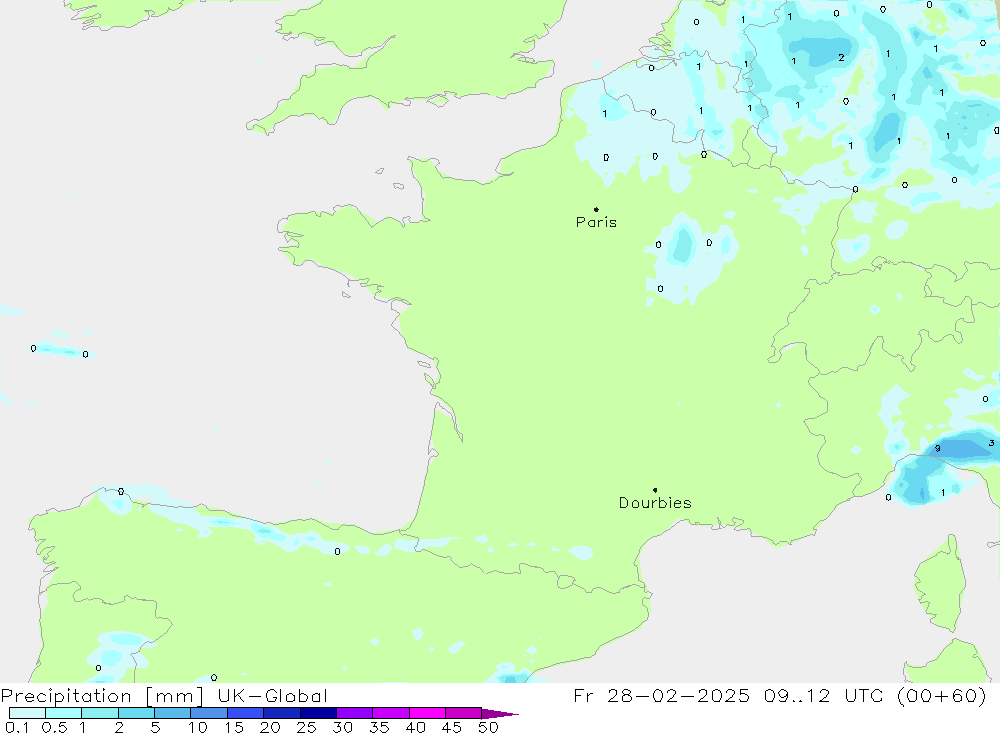
Task: Click the legend label '35'
Action: (379, 727)
